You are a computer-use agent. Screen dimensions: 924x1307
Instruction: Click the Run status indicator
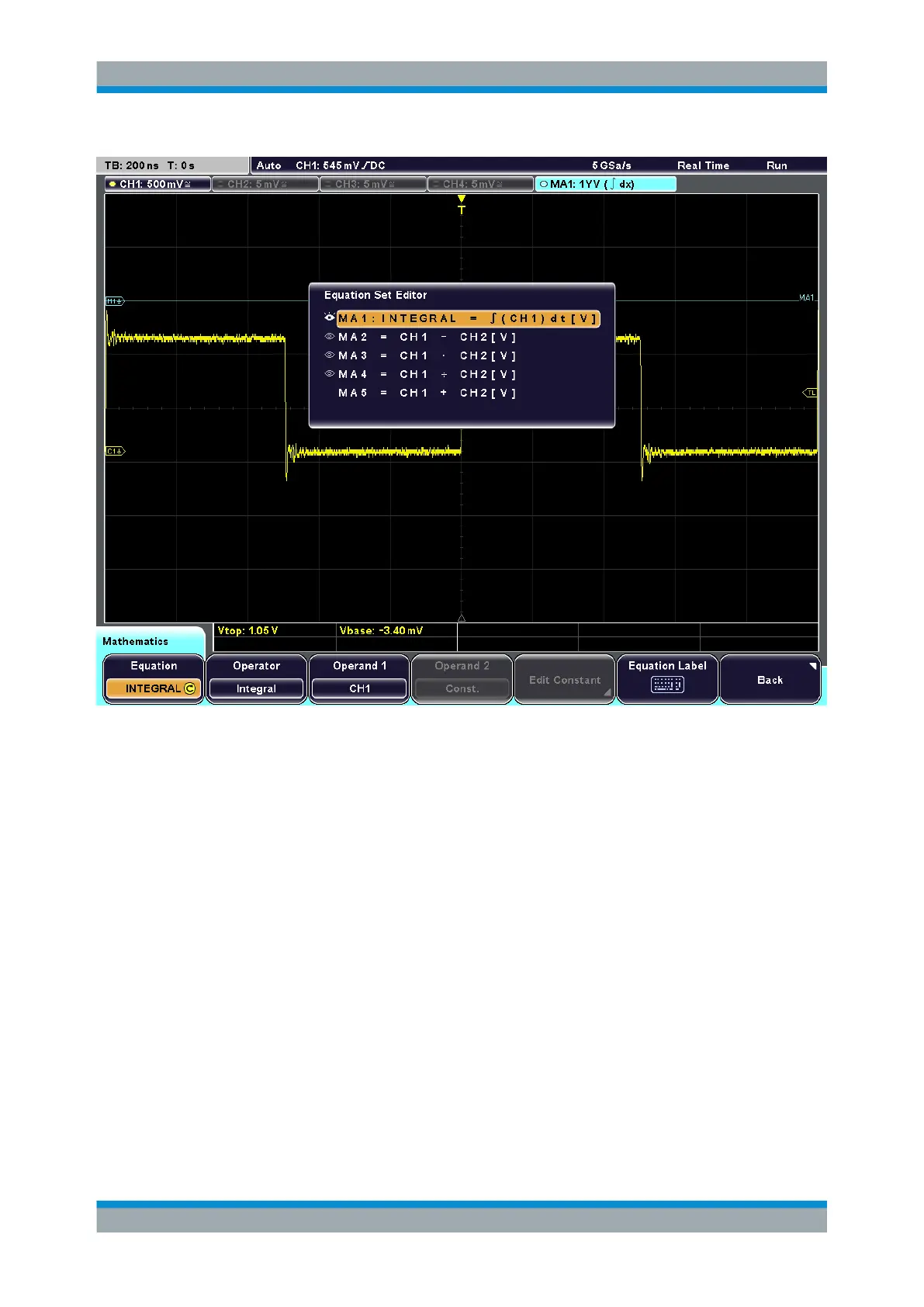[777, 165]
